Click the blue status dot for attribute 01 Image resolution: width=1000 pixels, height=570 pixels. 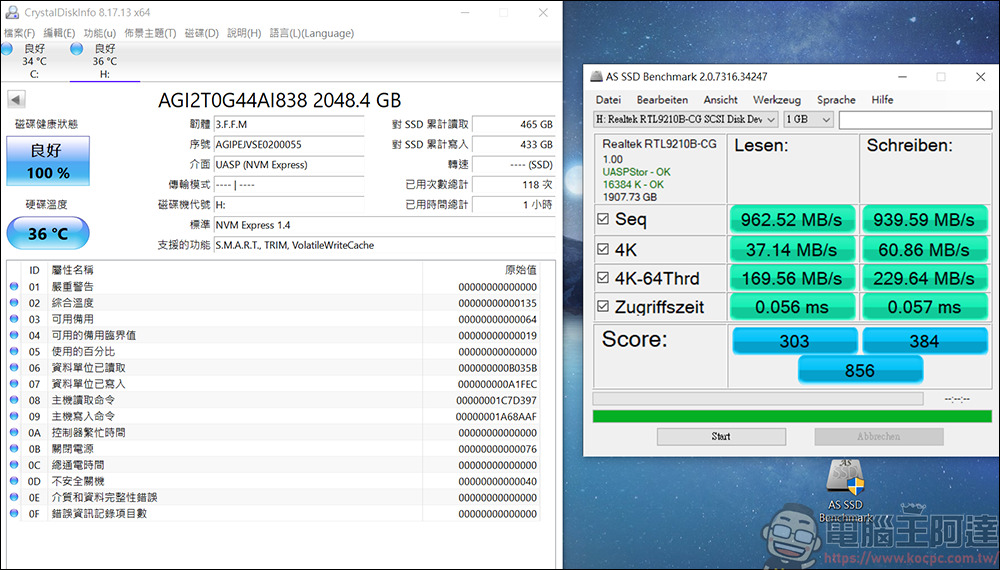click(x=14, y=286)
